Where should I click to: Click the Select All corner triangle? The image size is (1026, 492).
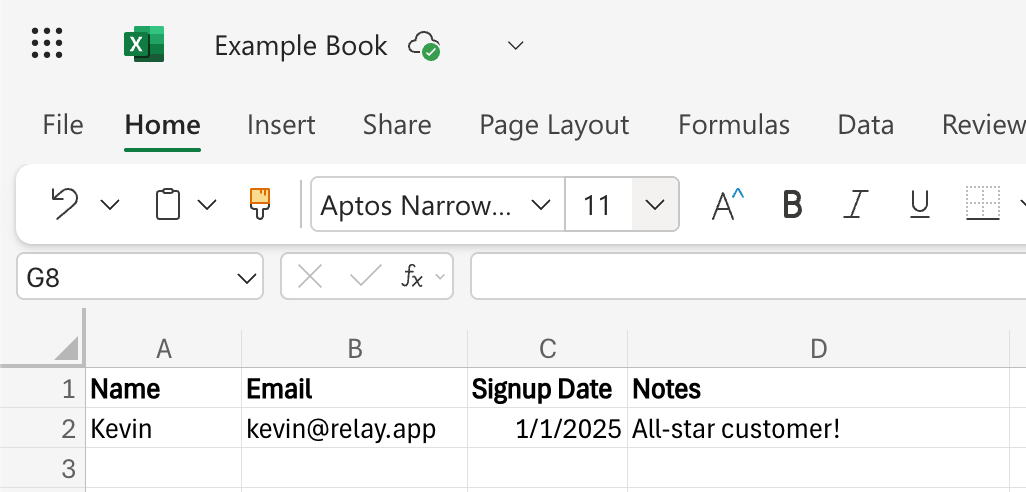tap(67, 348)
